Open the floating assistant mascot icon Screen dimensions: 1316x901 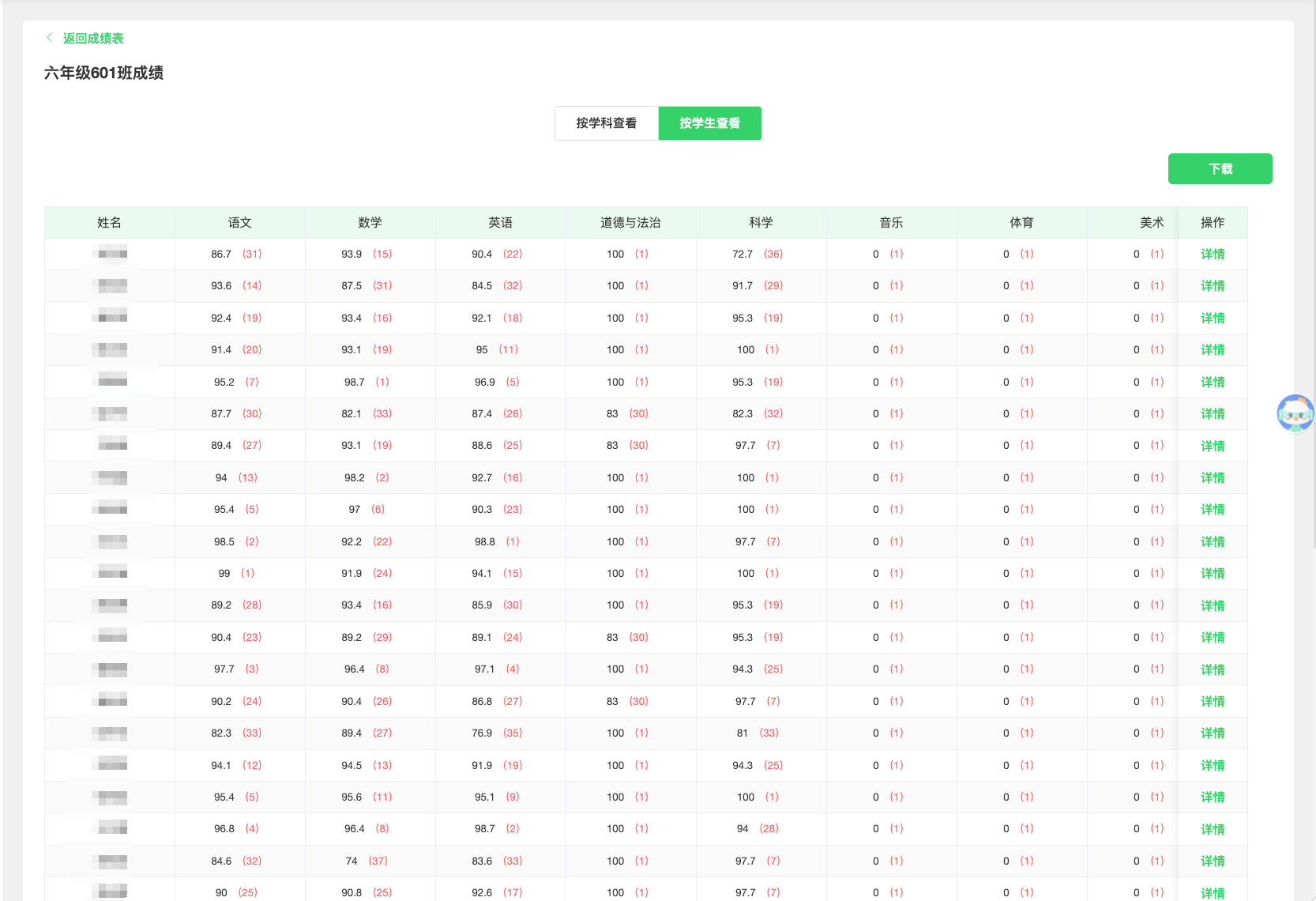1295,413
